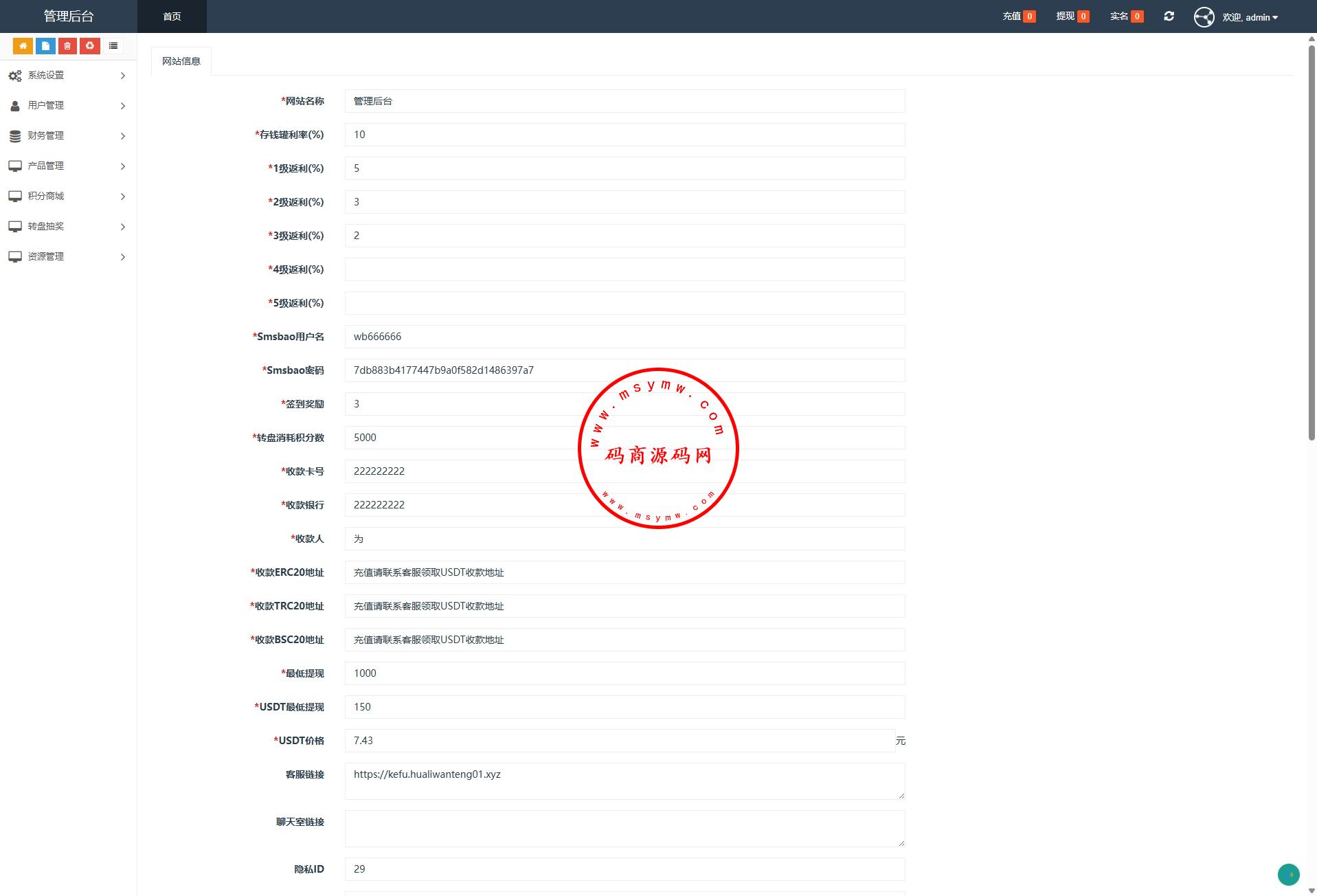The image size is (1317, 896).
Task: Focus the Smsbao用户名 input field
Action: click(624, 337)
